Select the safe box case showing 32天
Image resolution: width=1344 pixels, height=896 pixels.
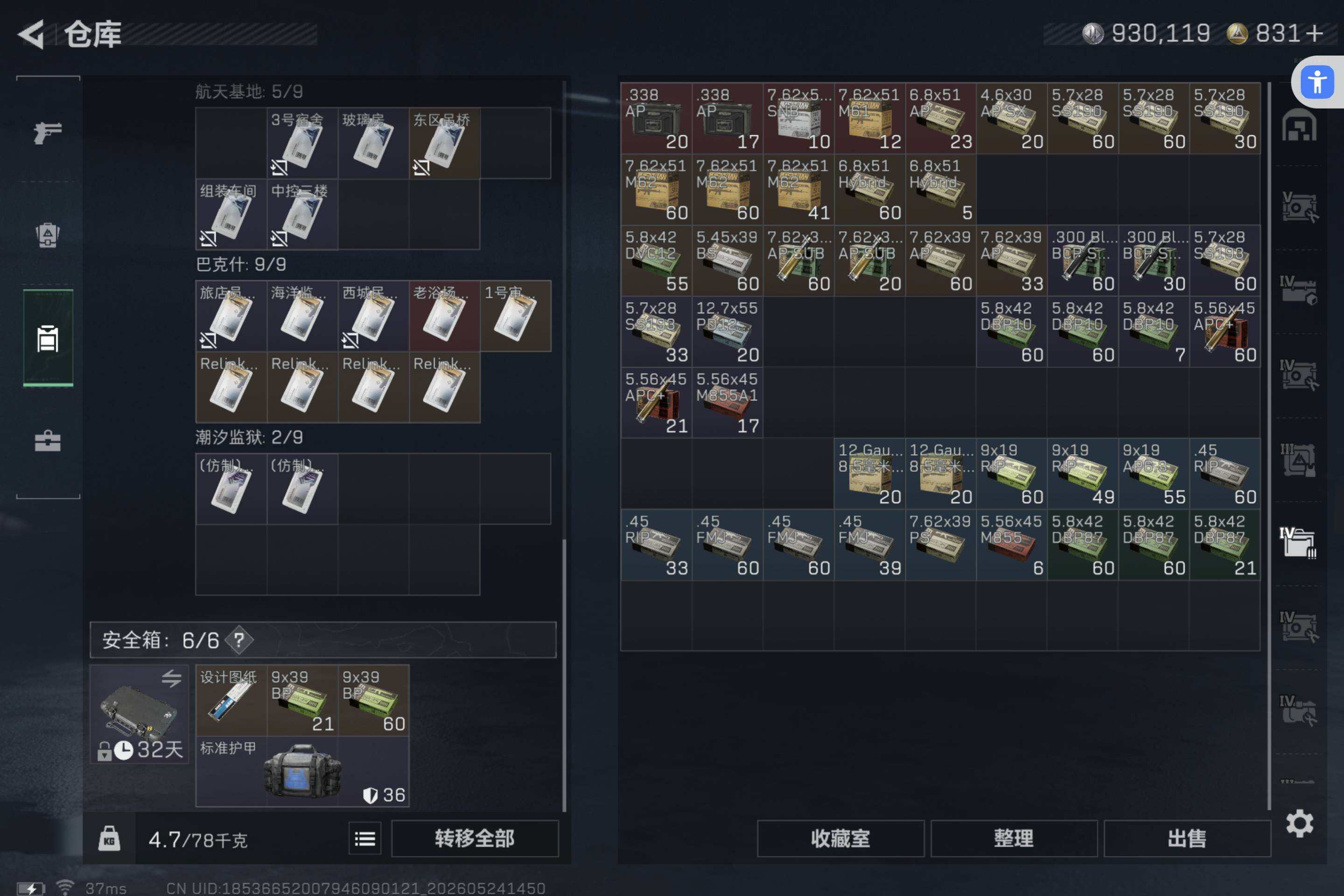point(140,714)
